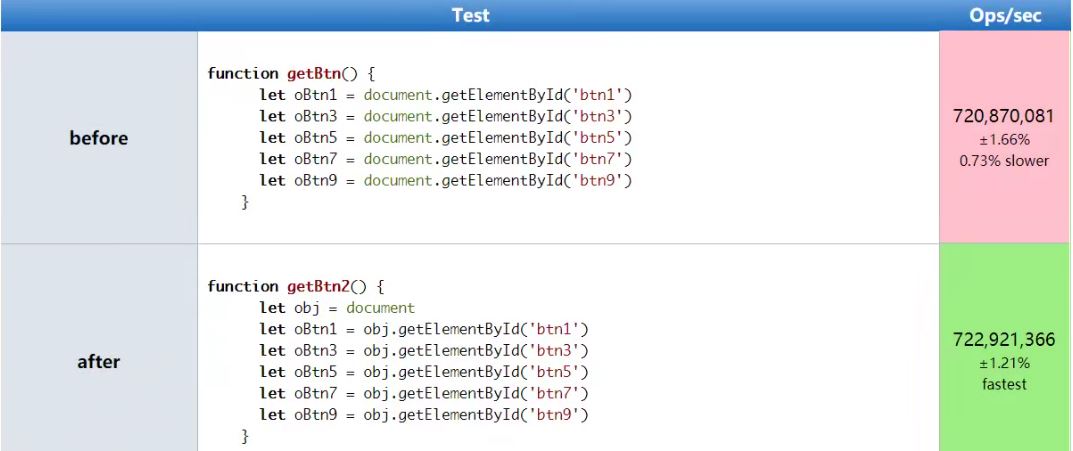
Task: Click the ±1.21% margin text
Action: click(x=1004, y=363)
